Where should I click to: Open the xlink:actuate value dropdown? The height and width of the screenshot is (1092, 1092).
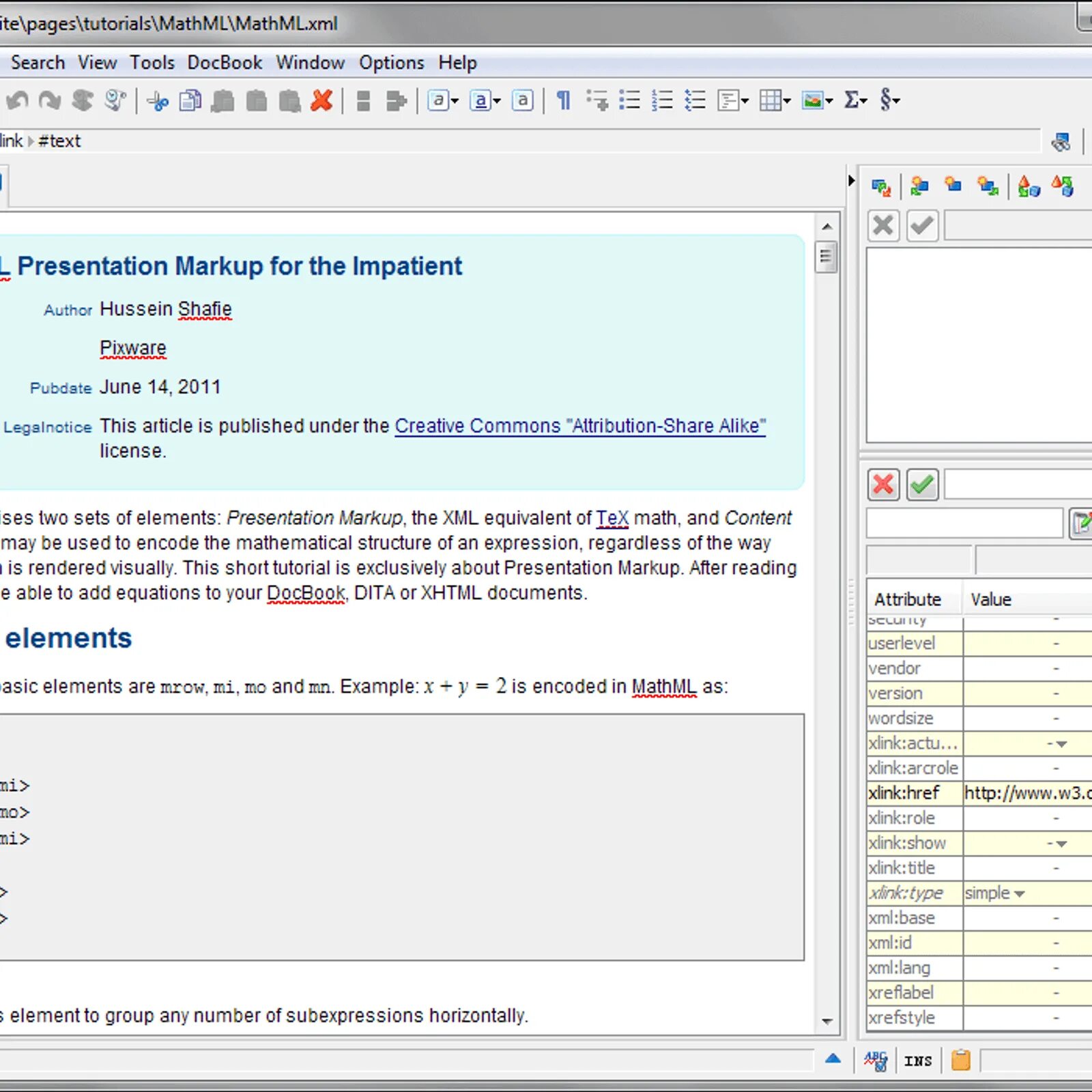point(1061,744)
